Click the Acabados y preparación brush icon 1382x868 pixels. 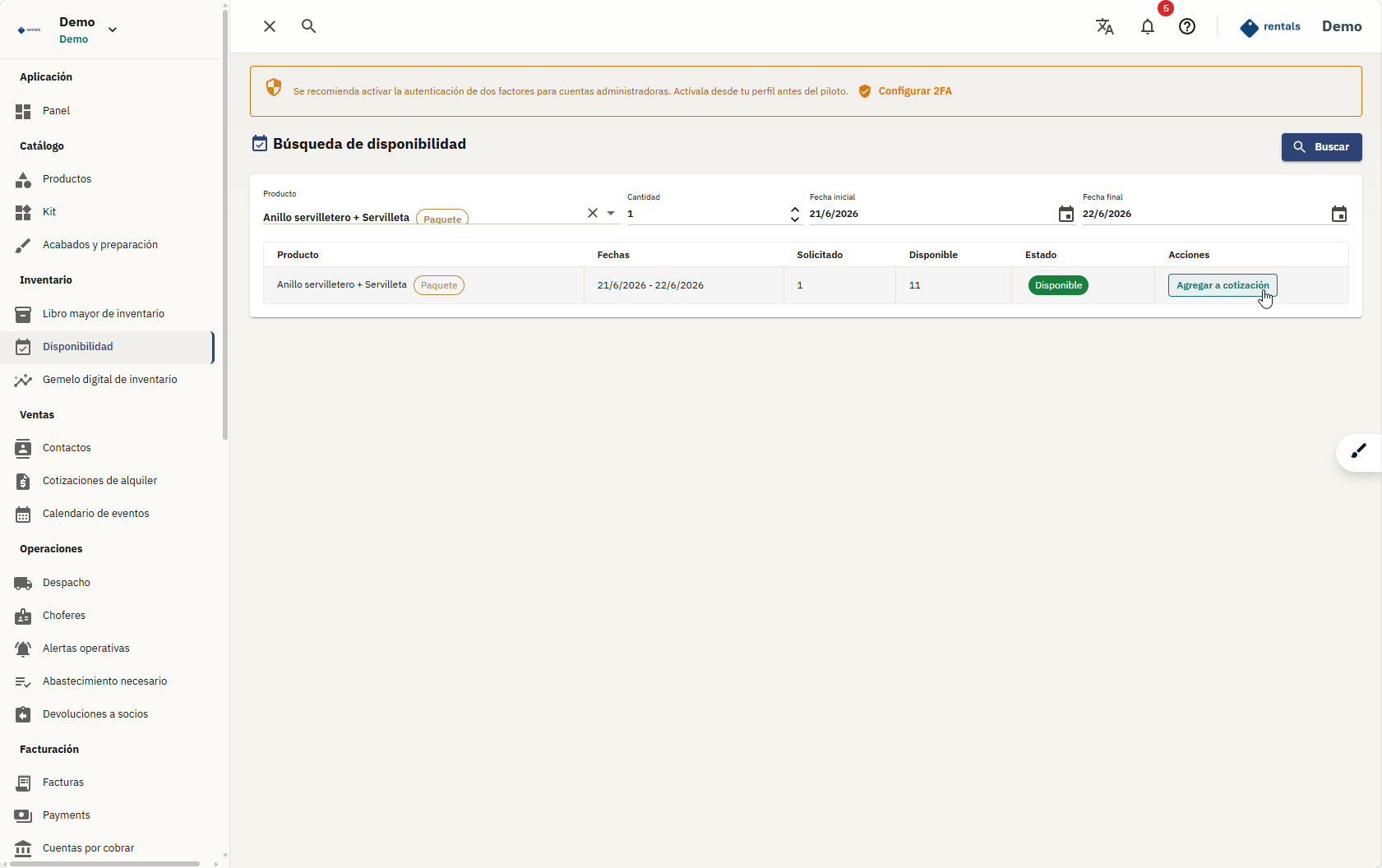point(23,245)
